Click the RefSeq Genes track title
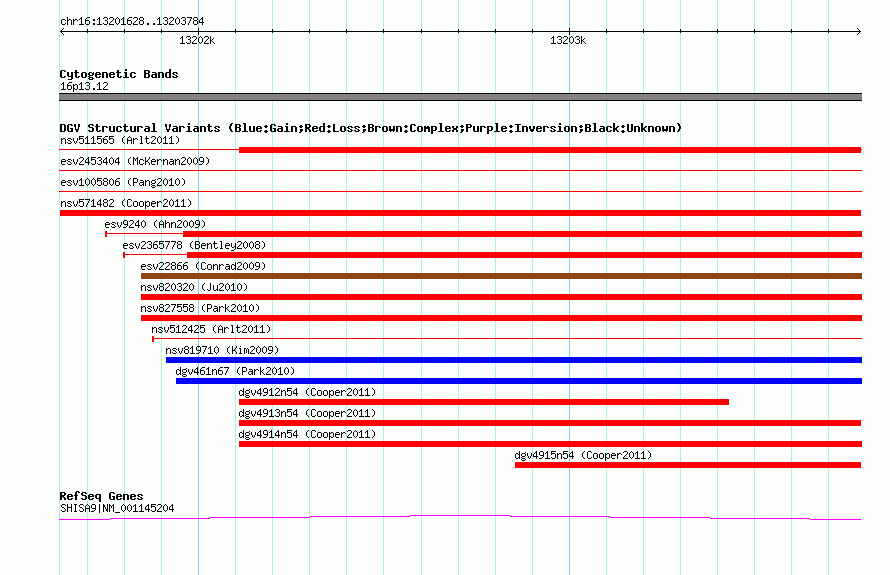 tap(101, 496)
